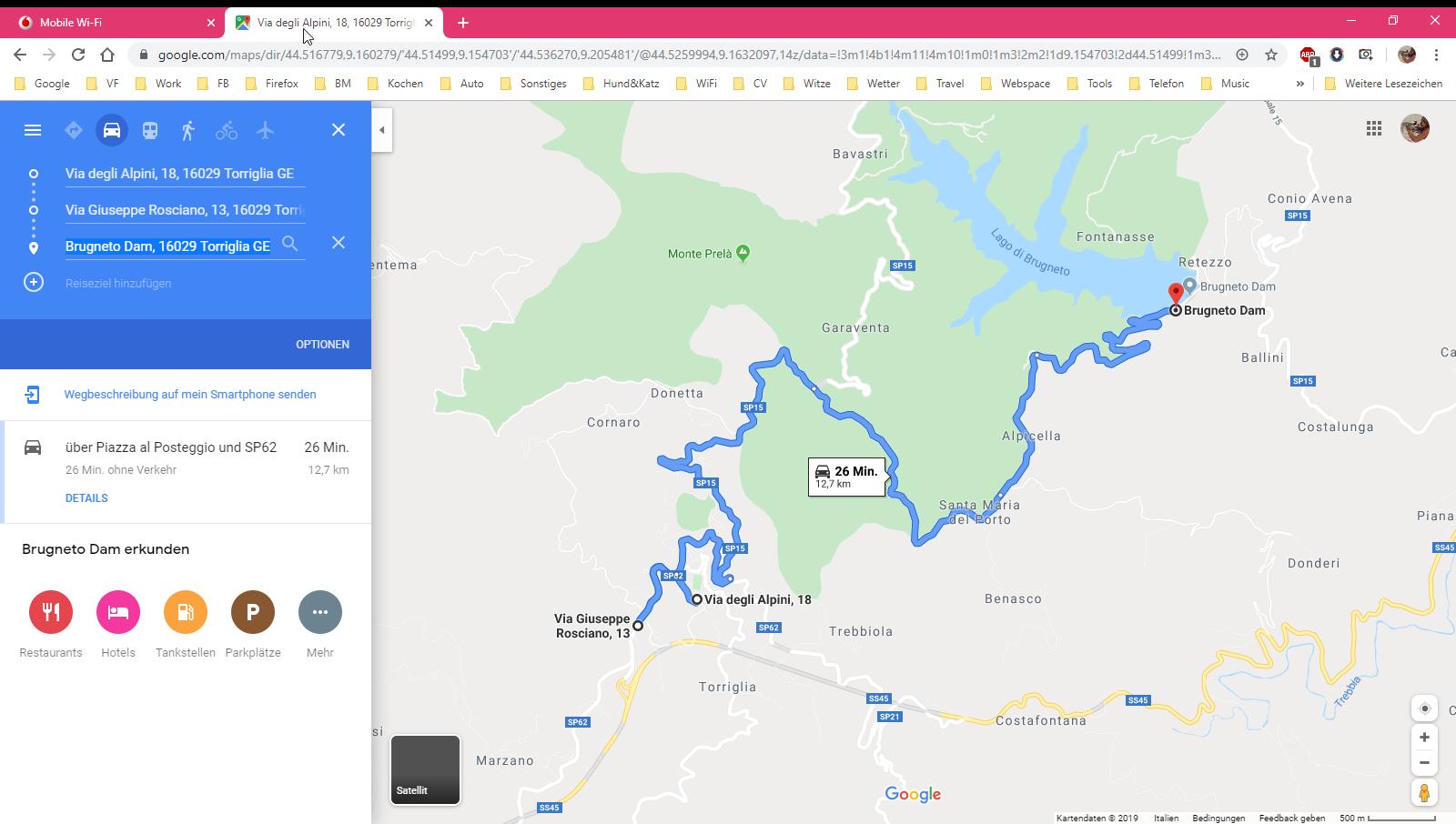Screen dimensions: 1456x824
Task: Click Reiseziel hinzufügen text
Action: pos(118,283)
